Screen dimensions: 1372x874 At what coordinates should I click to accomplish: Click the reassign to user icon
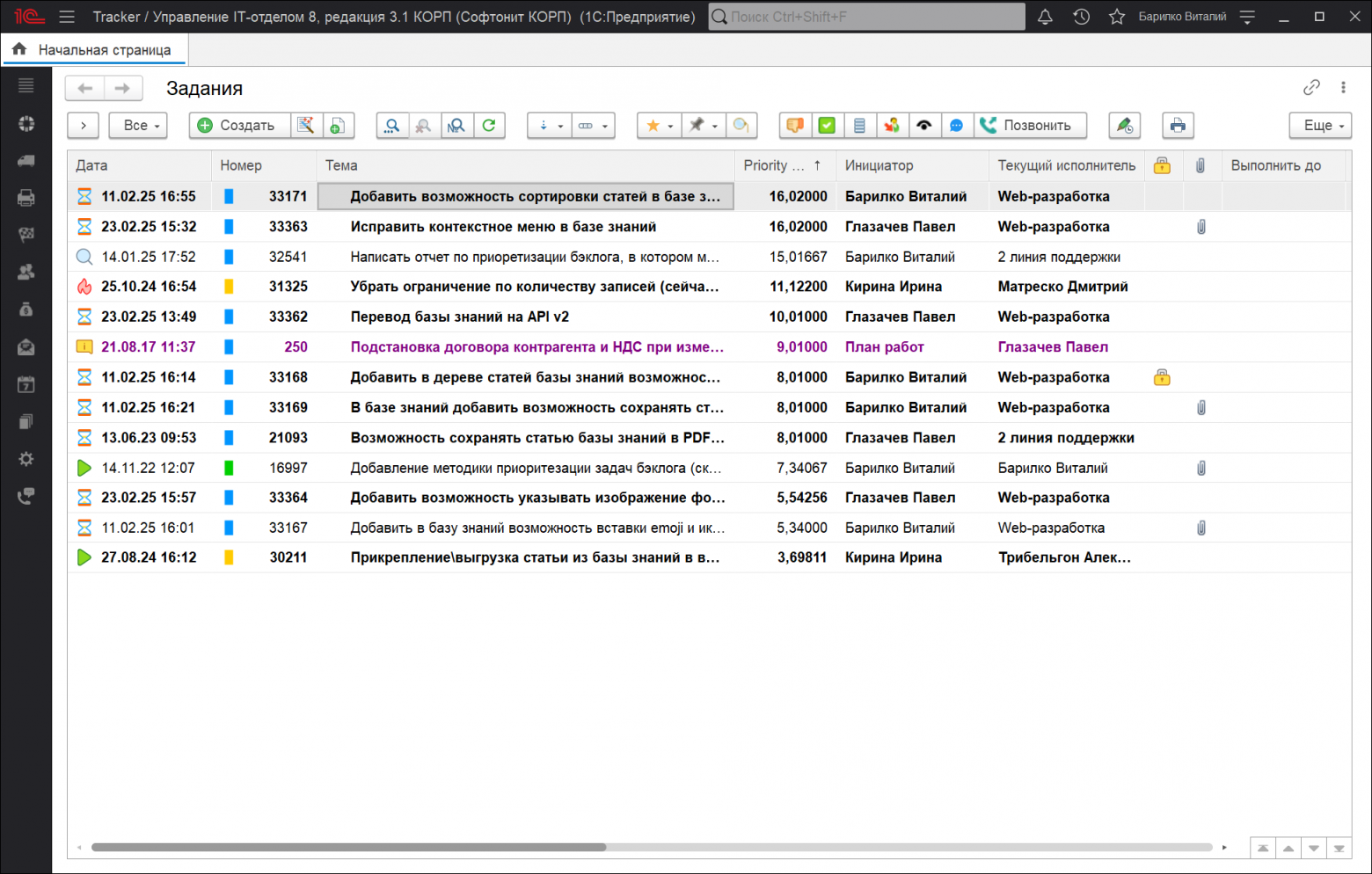tap(892, 126)
